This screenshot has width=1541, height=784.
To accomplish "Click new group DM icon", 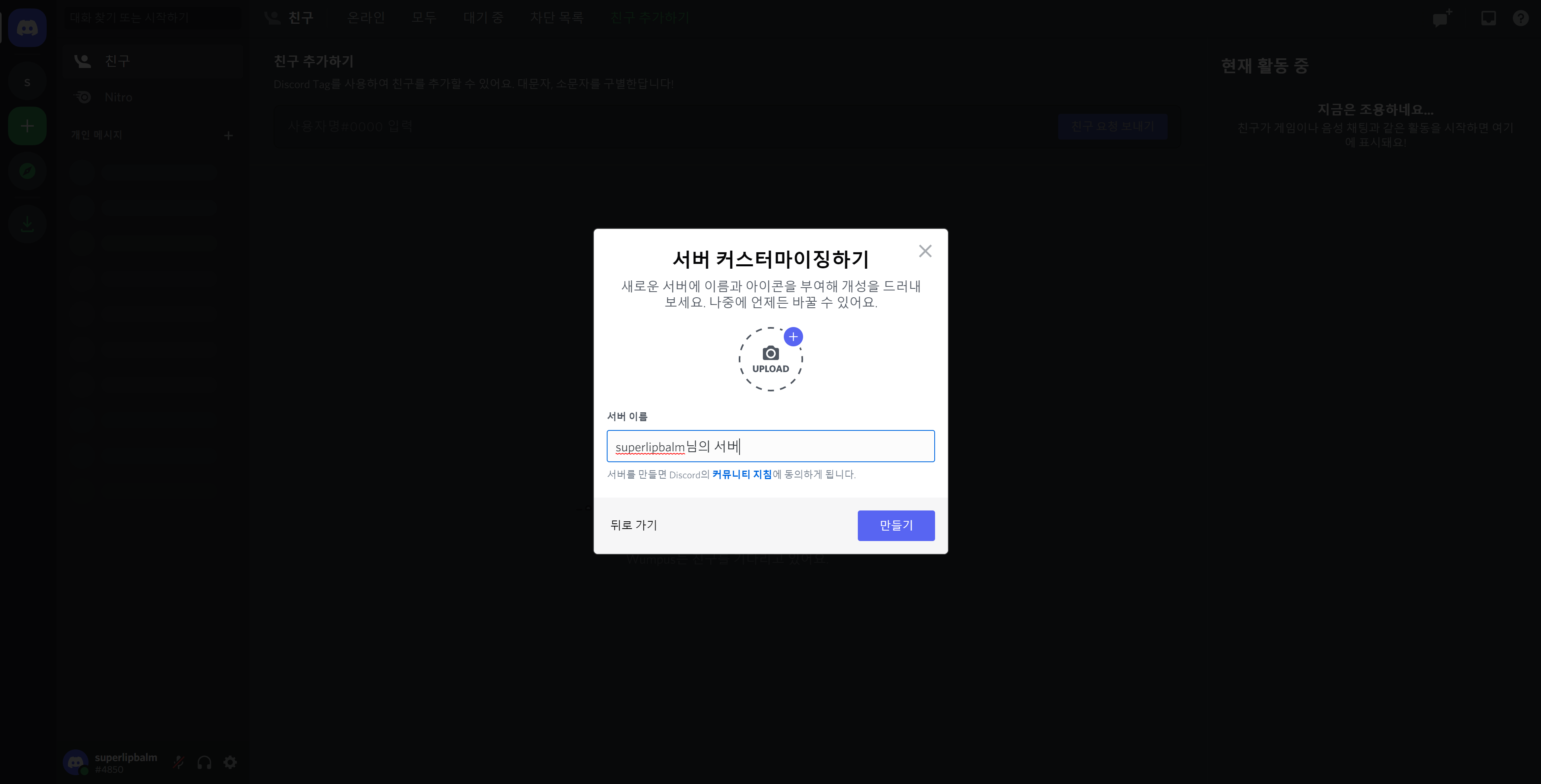I will click(x=1442, y=18).
